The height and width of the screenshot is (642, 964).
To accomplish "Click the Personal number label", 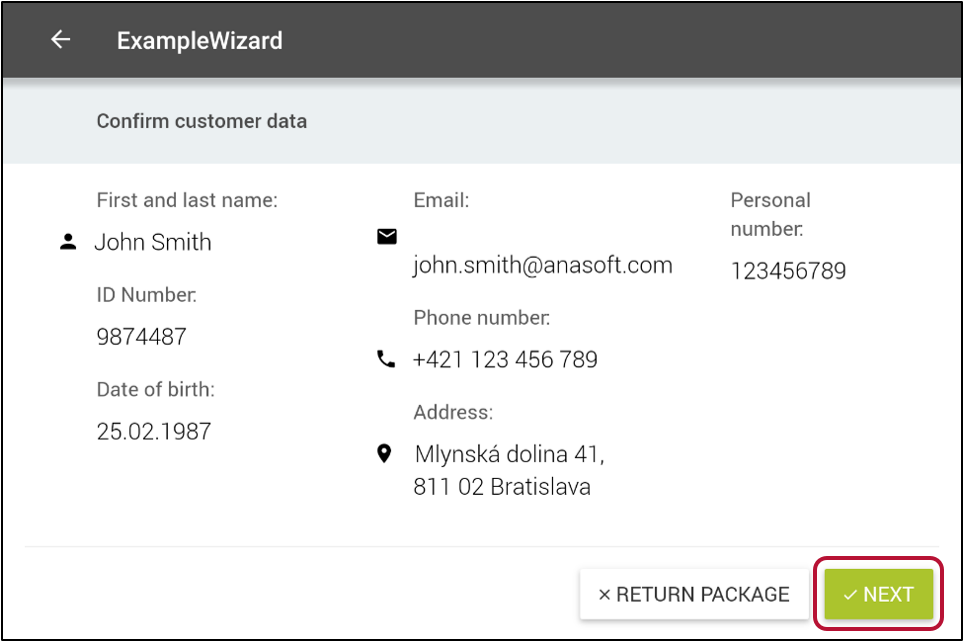I will point(770,214).
